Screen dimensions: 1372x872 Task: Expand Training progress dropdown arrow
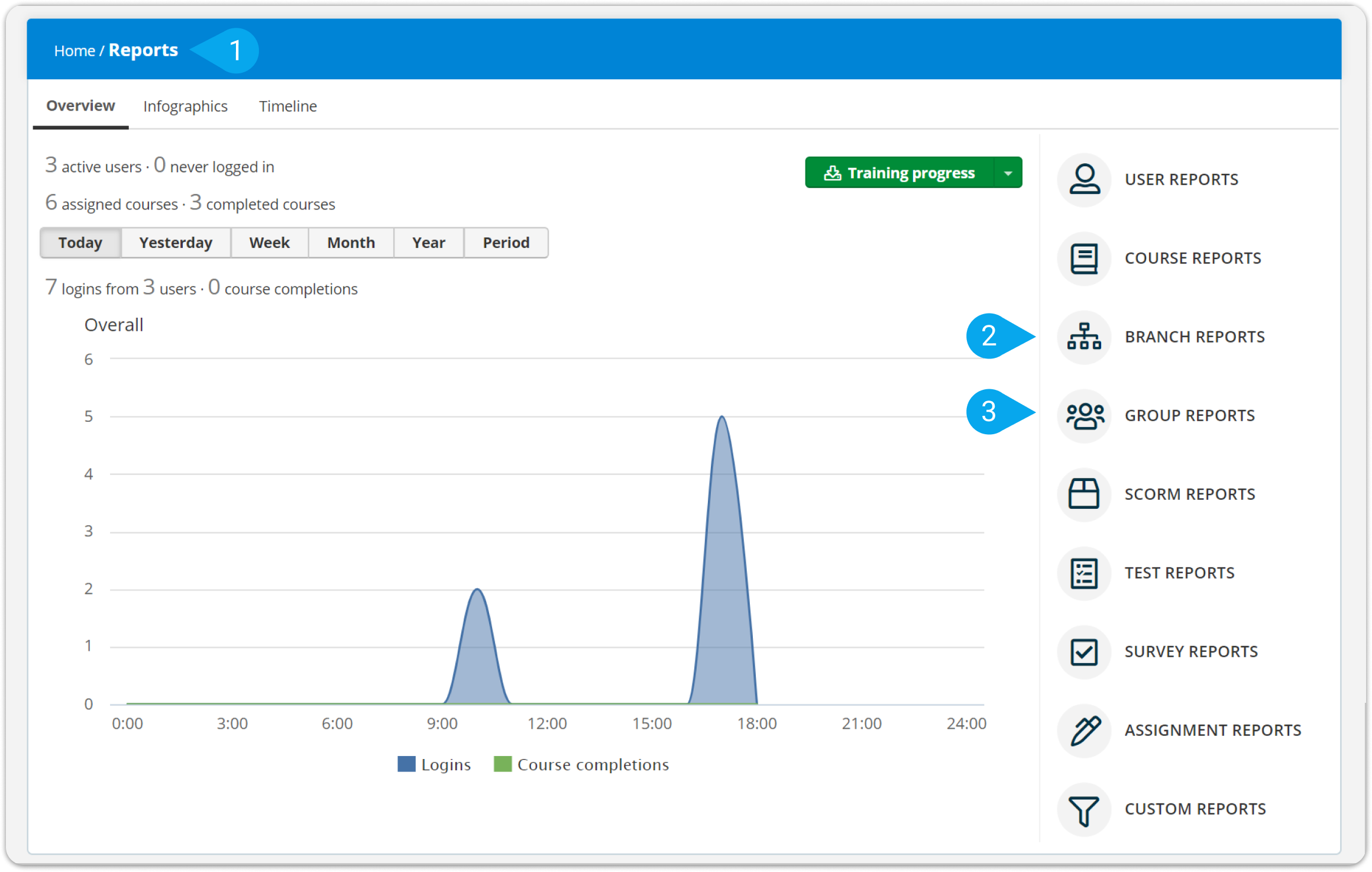[x=1008, y=173]
